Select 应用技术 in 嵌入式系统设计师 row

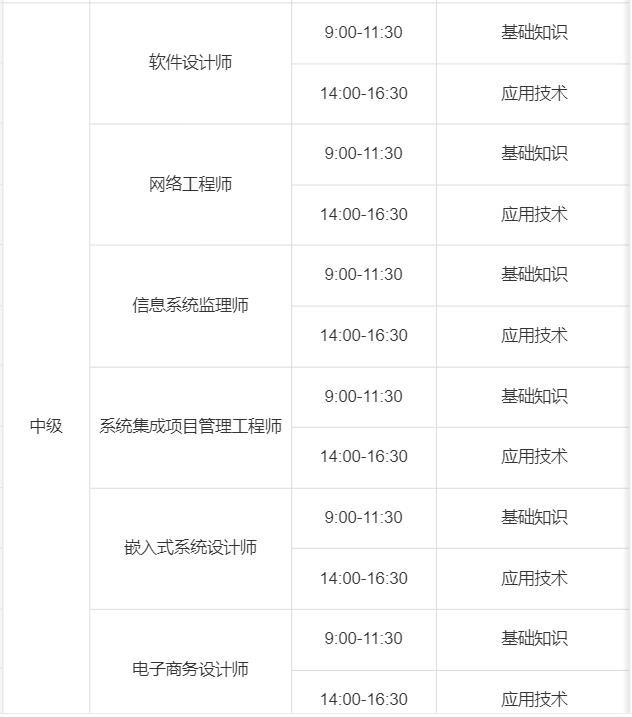534,578
